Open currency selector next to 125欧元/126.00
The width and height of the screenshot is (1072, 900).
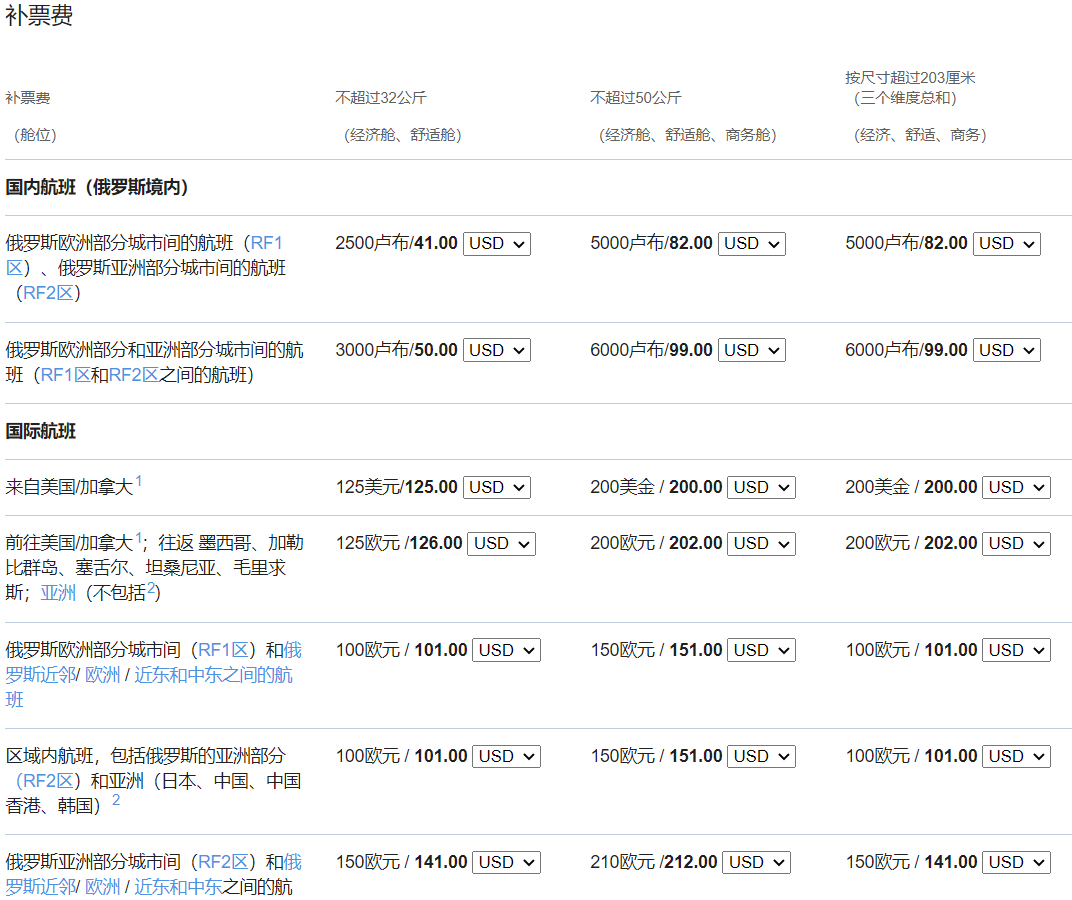pos(501,543)
